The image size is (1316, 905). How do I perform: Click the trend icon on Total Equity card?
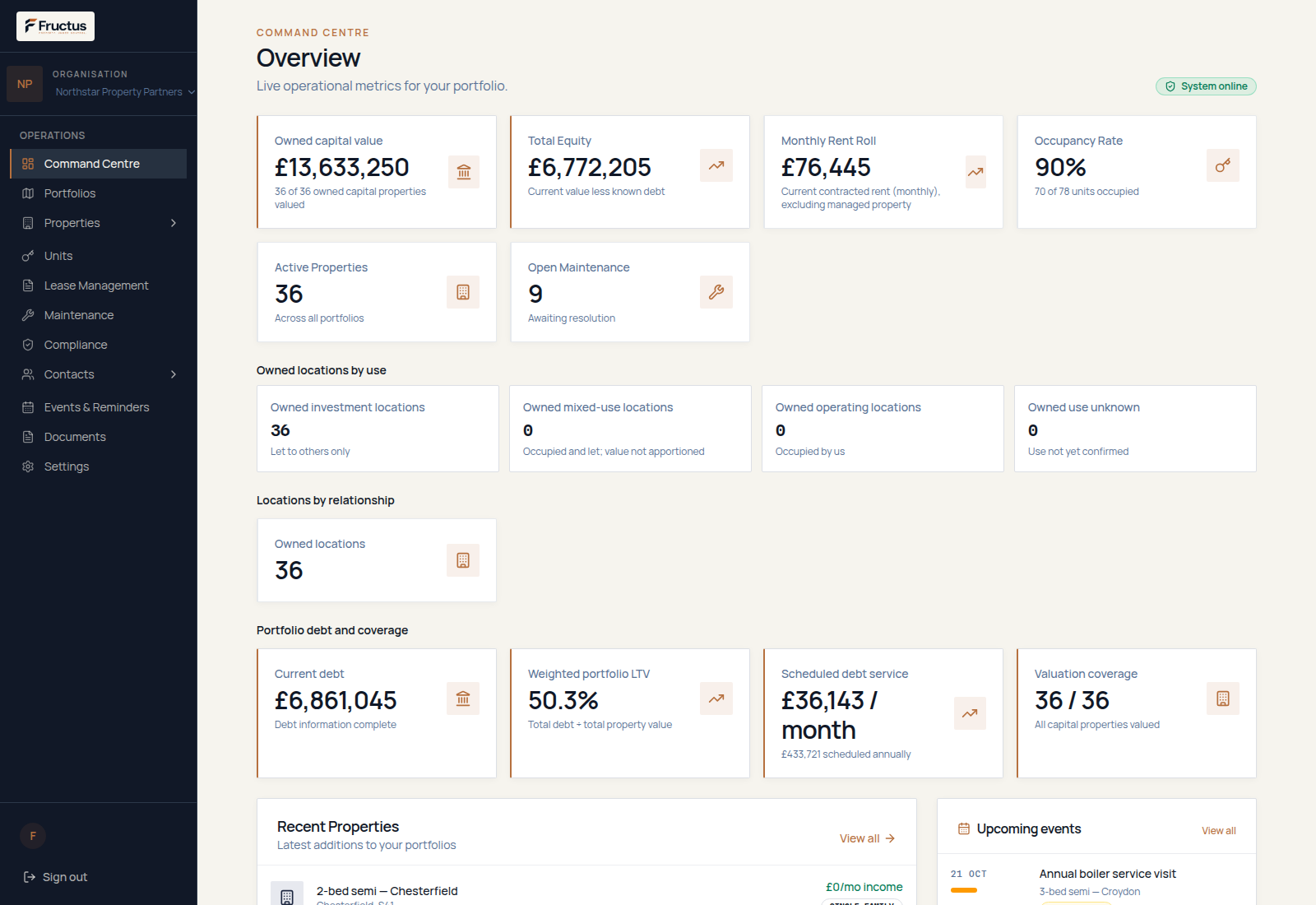[x=716, y=165]
